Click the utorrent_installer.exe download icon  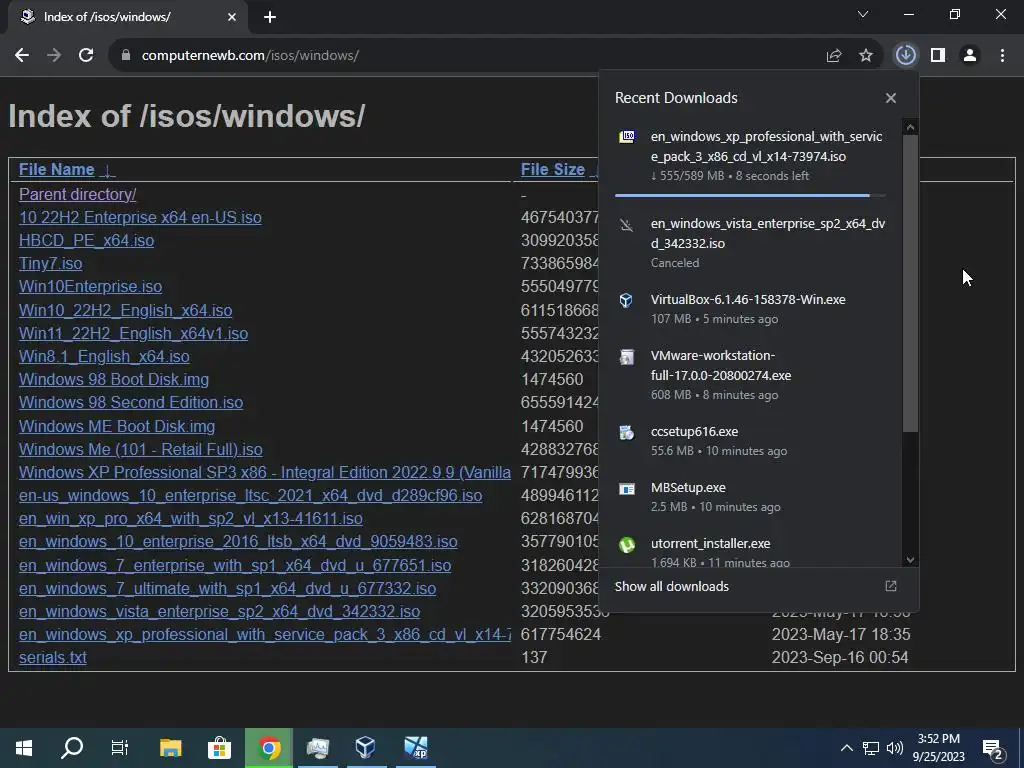(x=627, y=545)
